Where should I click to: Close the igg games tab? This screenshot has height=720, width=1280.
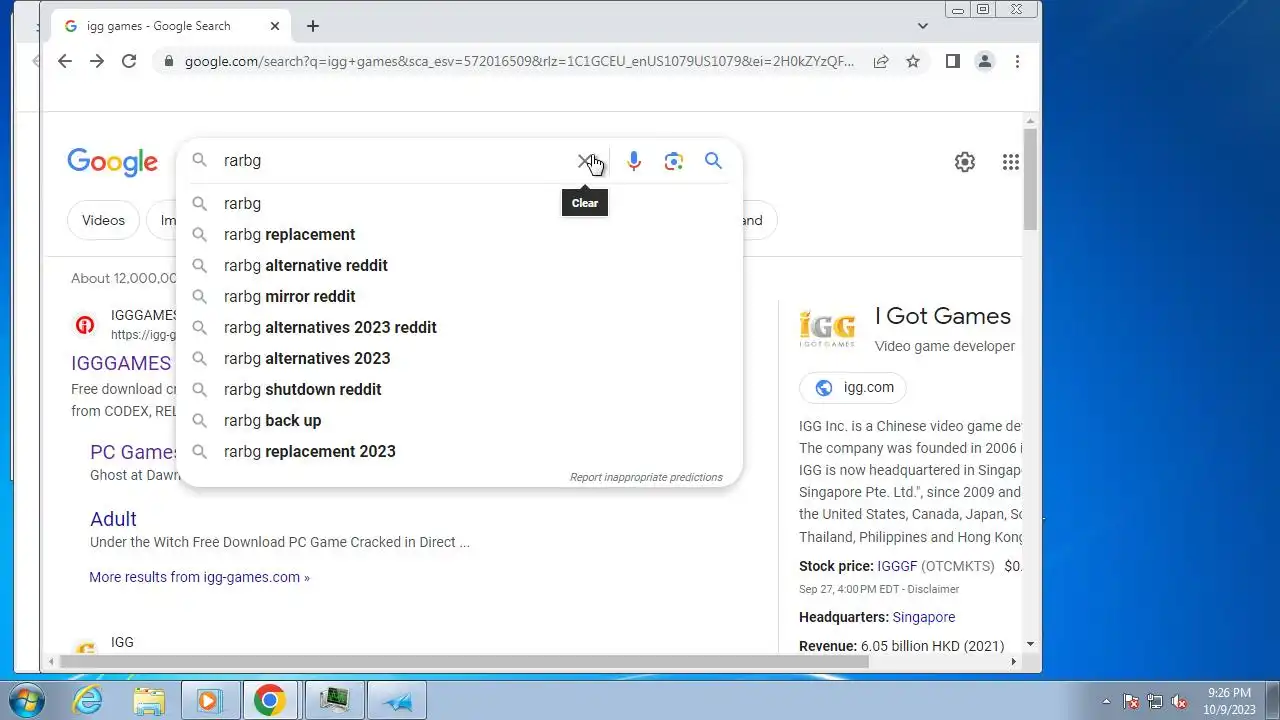(x=275, y=26)
